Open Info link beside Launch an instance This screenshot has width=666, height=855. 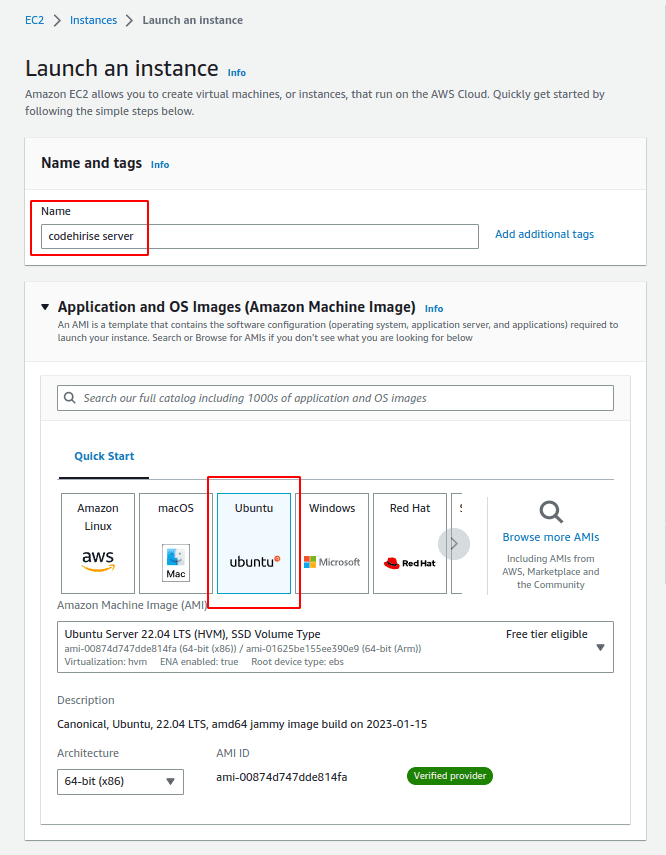(236, 73)
